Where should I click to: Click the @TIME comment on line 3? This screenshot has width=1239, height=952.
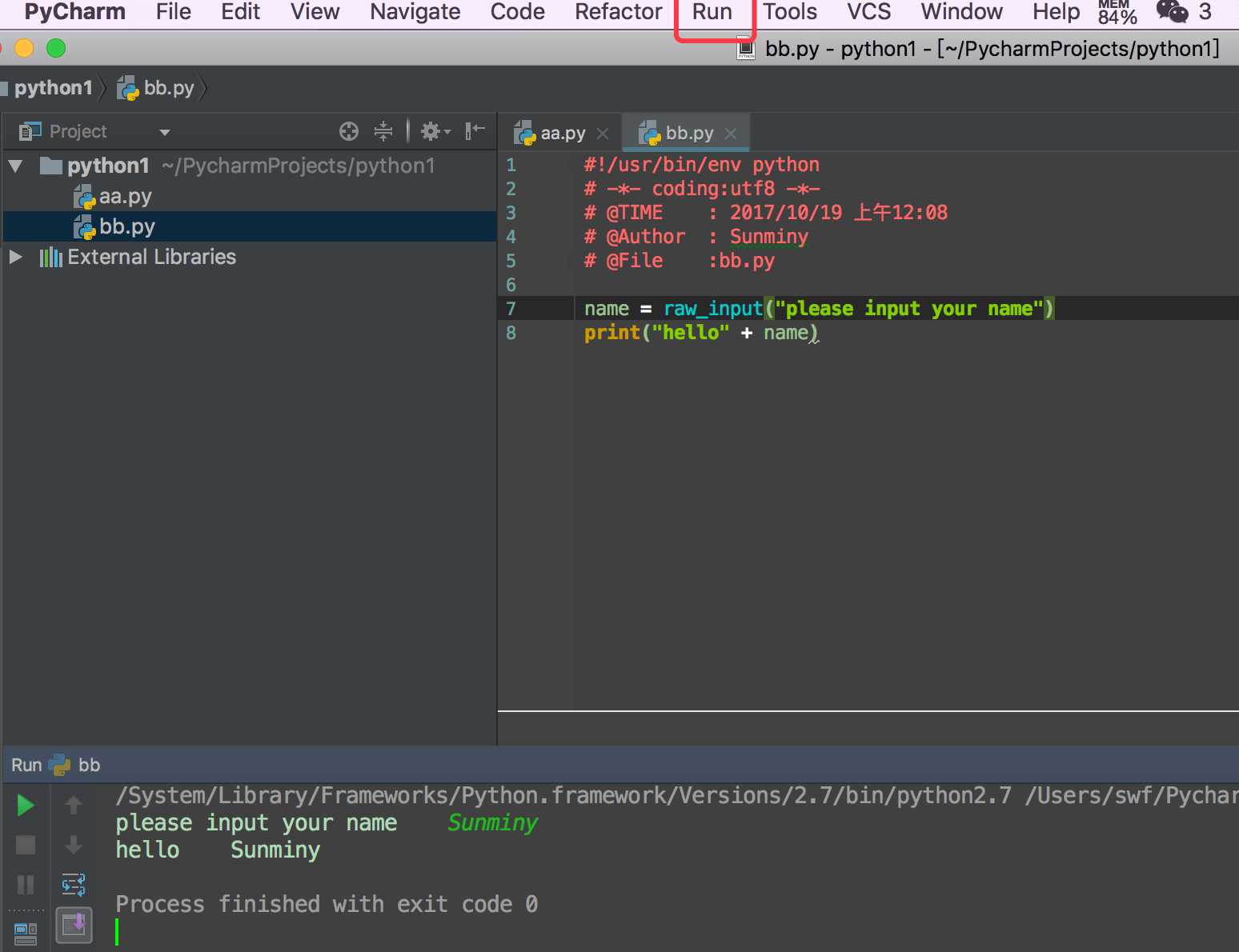point(765,213)
